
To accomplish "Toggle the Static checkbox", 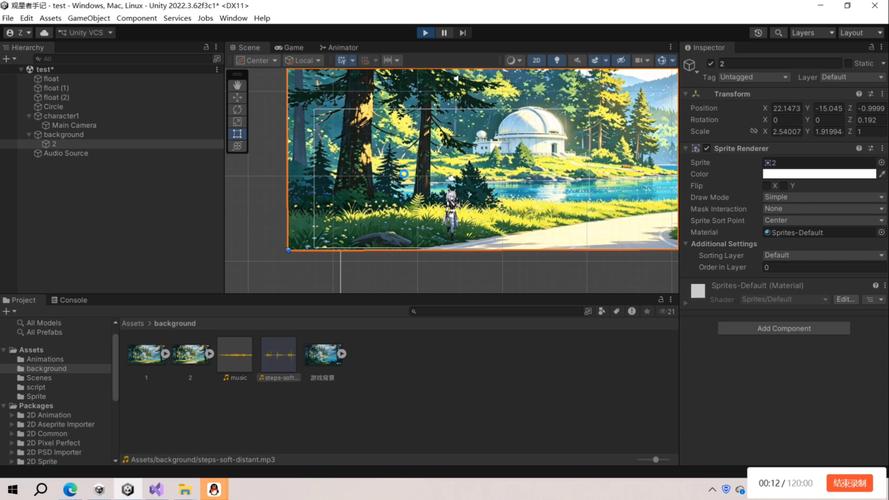I will 848,63.
